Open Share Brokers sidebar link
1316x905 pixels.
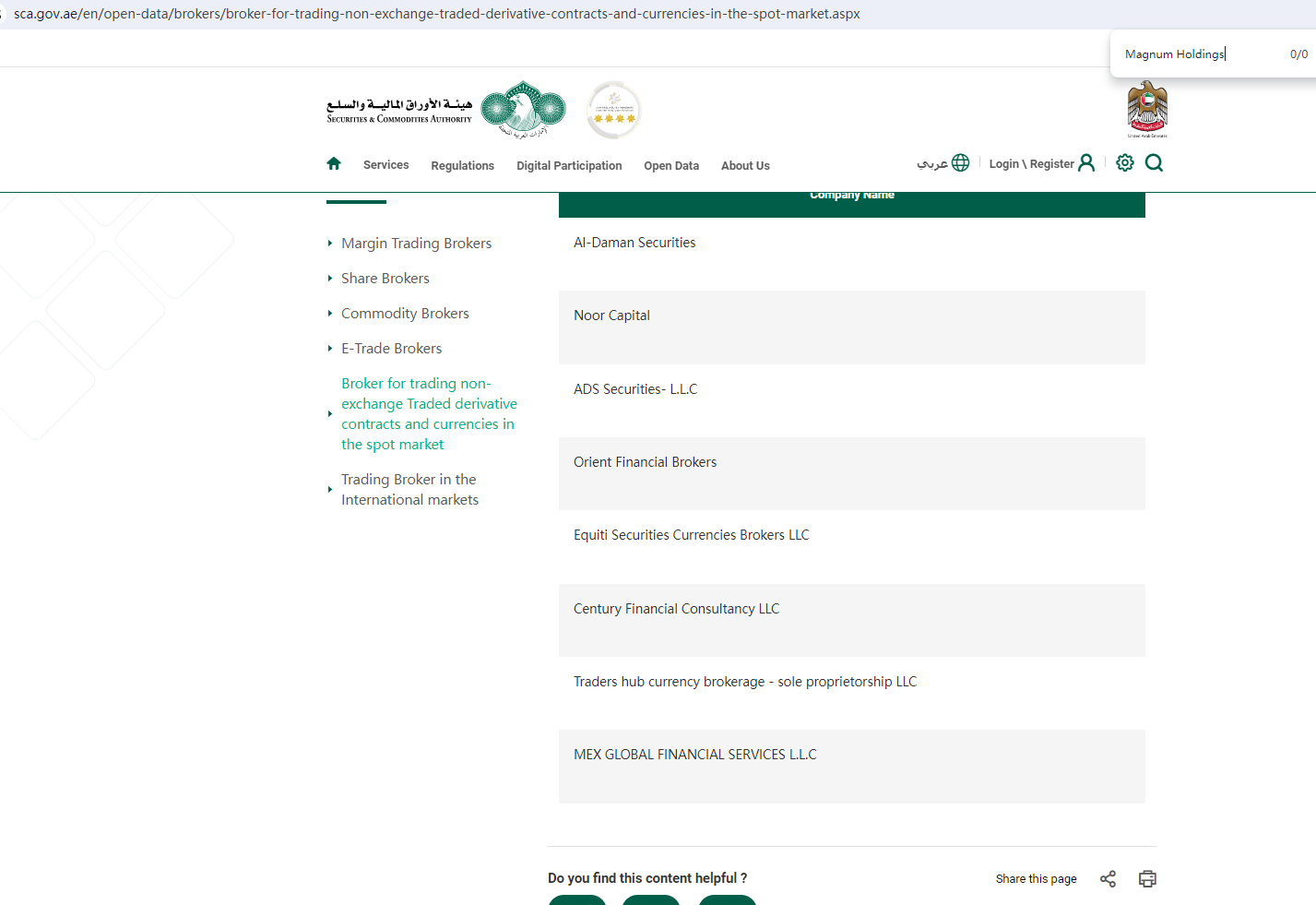point(385,279)
